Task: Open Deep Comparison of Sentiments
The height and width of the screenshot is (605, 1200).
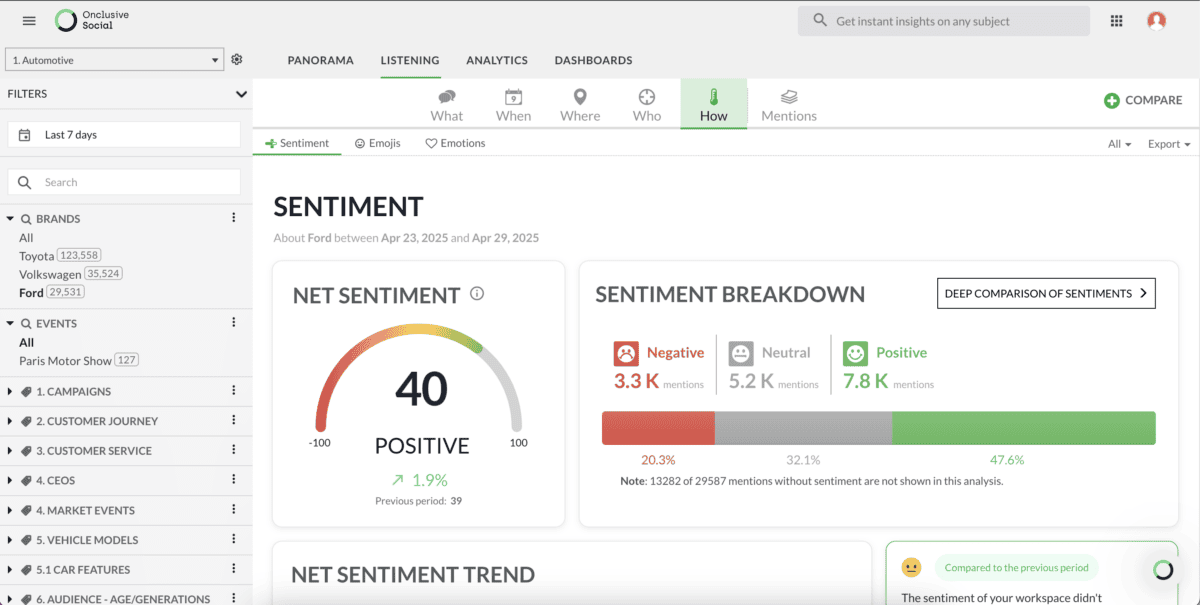Action: click(1046, 293)
